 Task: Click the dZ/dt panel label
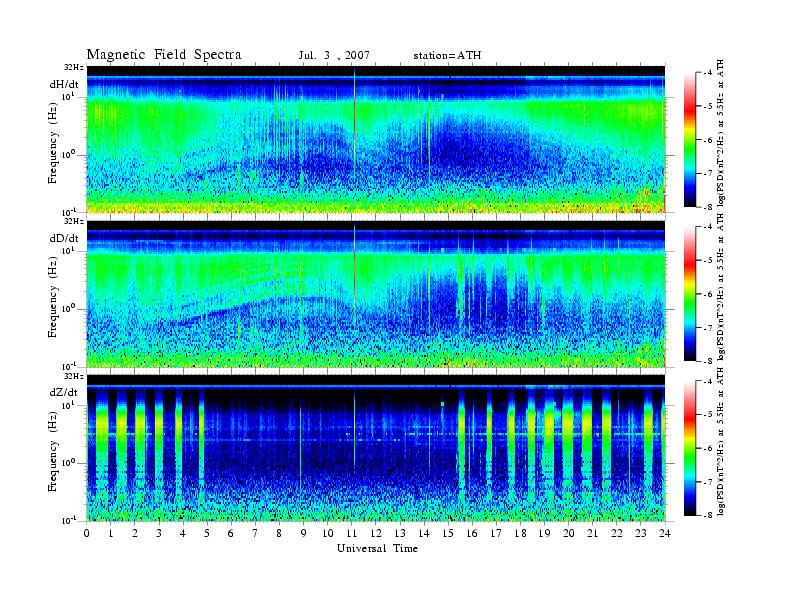tap(64, 392)
